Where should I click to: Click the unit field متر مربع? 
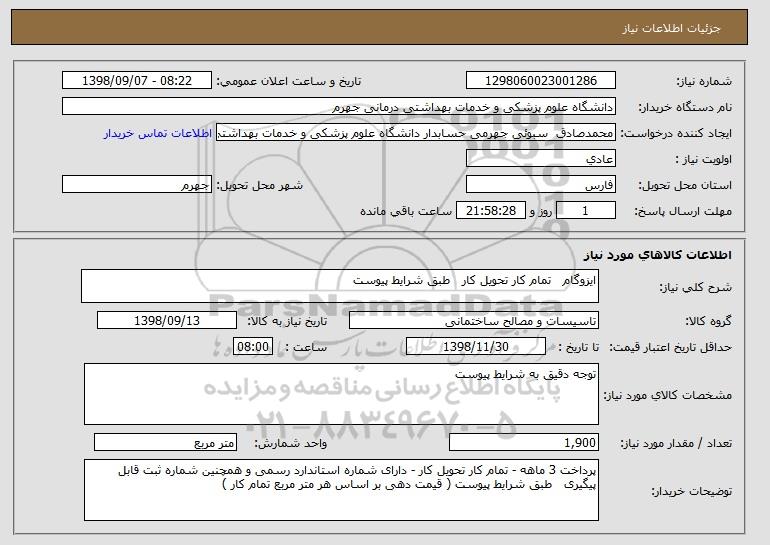tap(165, 442)
